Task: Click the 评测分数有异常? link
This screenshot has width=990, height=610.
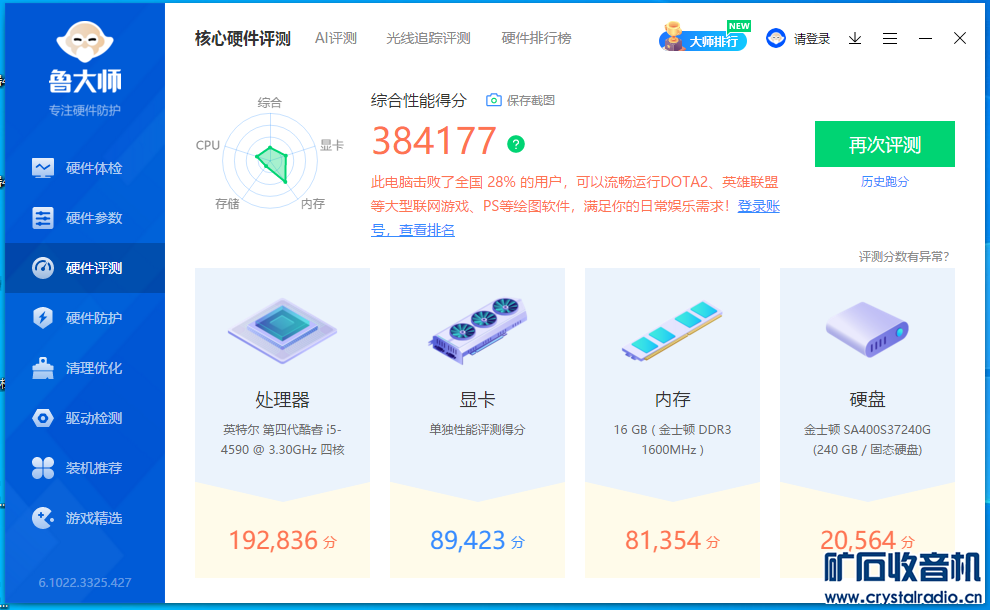Action: [904, 256]
